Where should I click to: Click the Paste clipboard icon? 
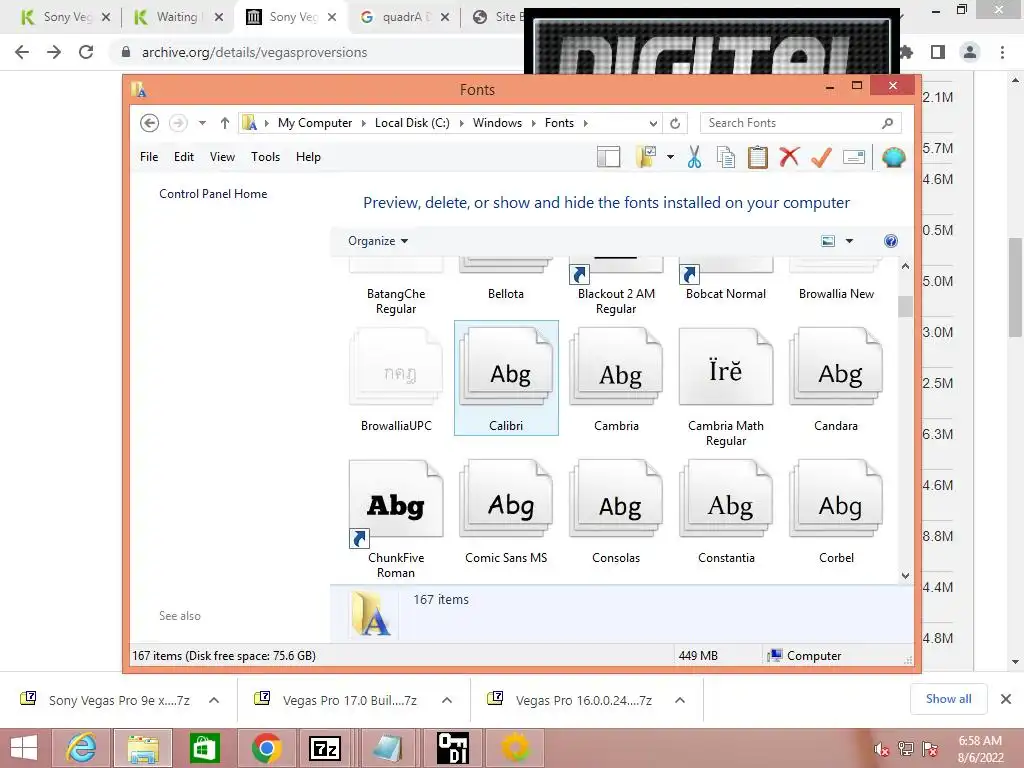click(x=758, y=157)
